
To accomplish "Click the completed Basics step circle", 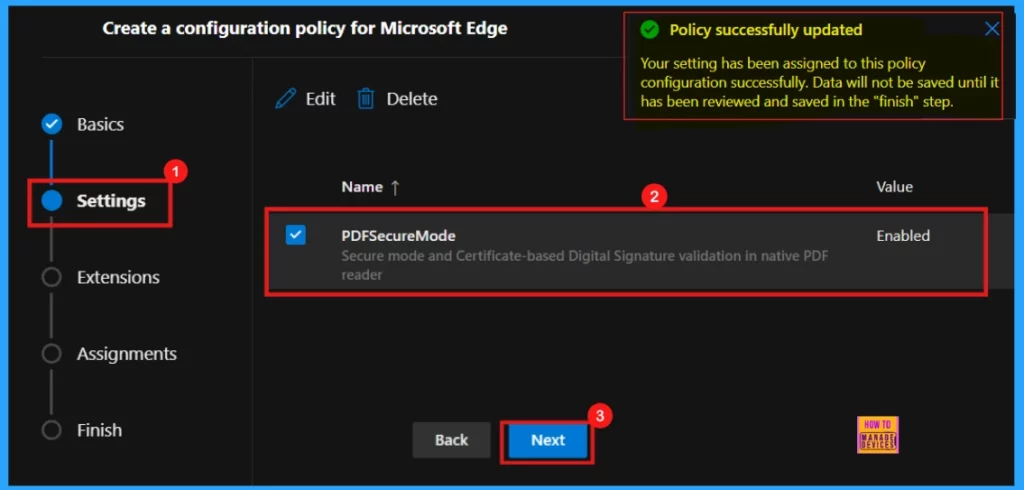I will pyautogui.click(x=52, y=124).
